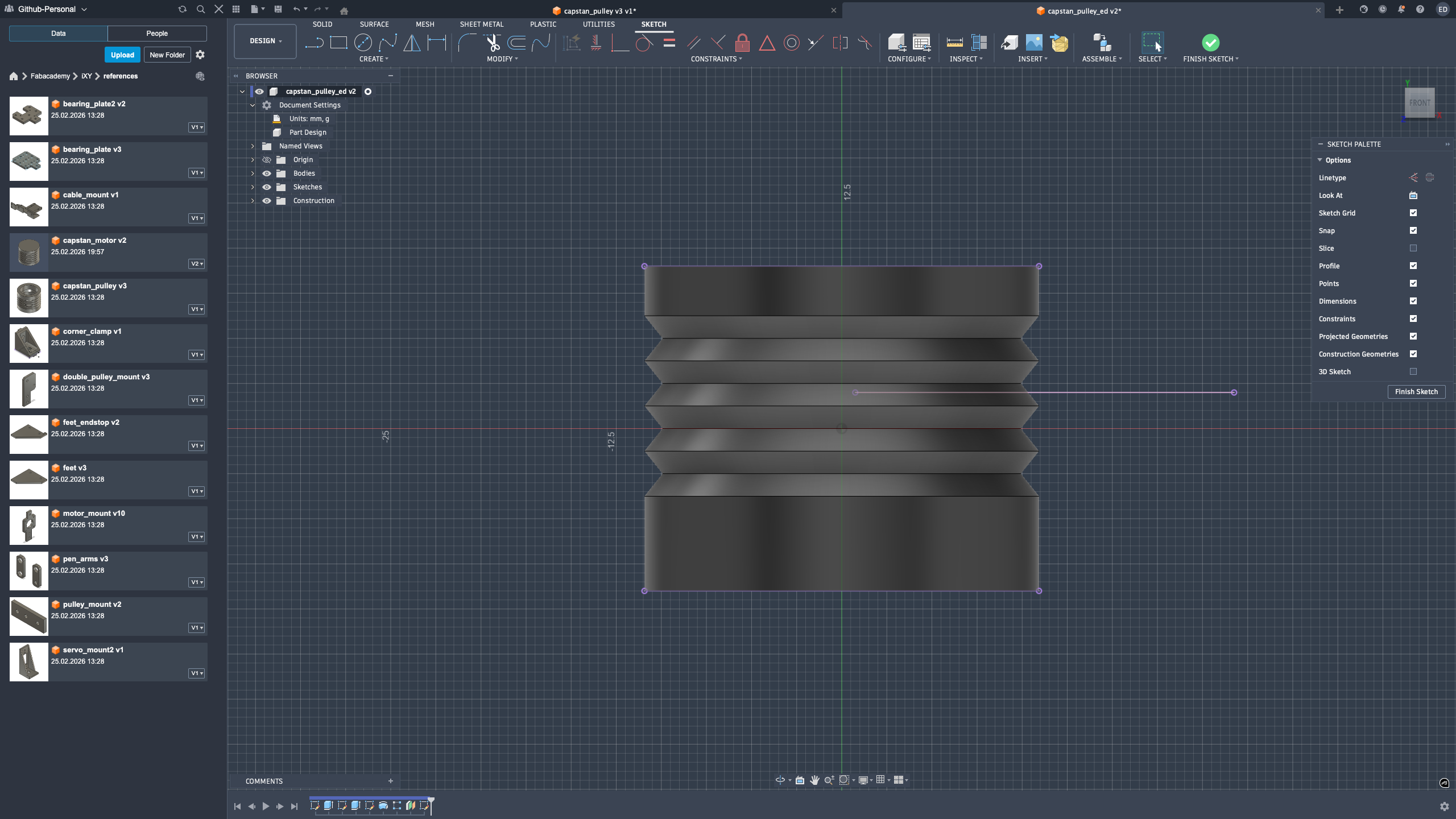Expand the Sketches folder in browser
Screen dimensions: 1456x819
tap(253, 187)
